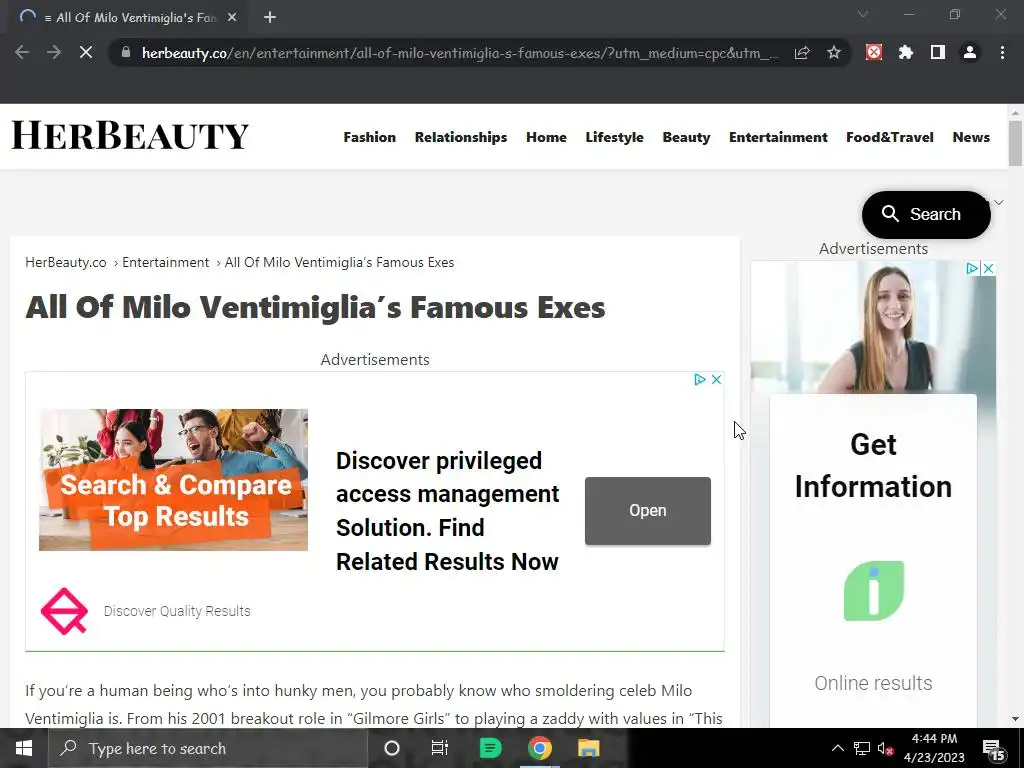Open File Explorer on taskbar

[x=588, y=748]
